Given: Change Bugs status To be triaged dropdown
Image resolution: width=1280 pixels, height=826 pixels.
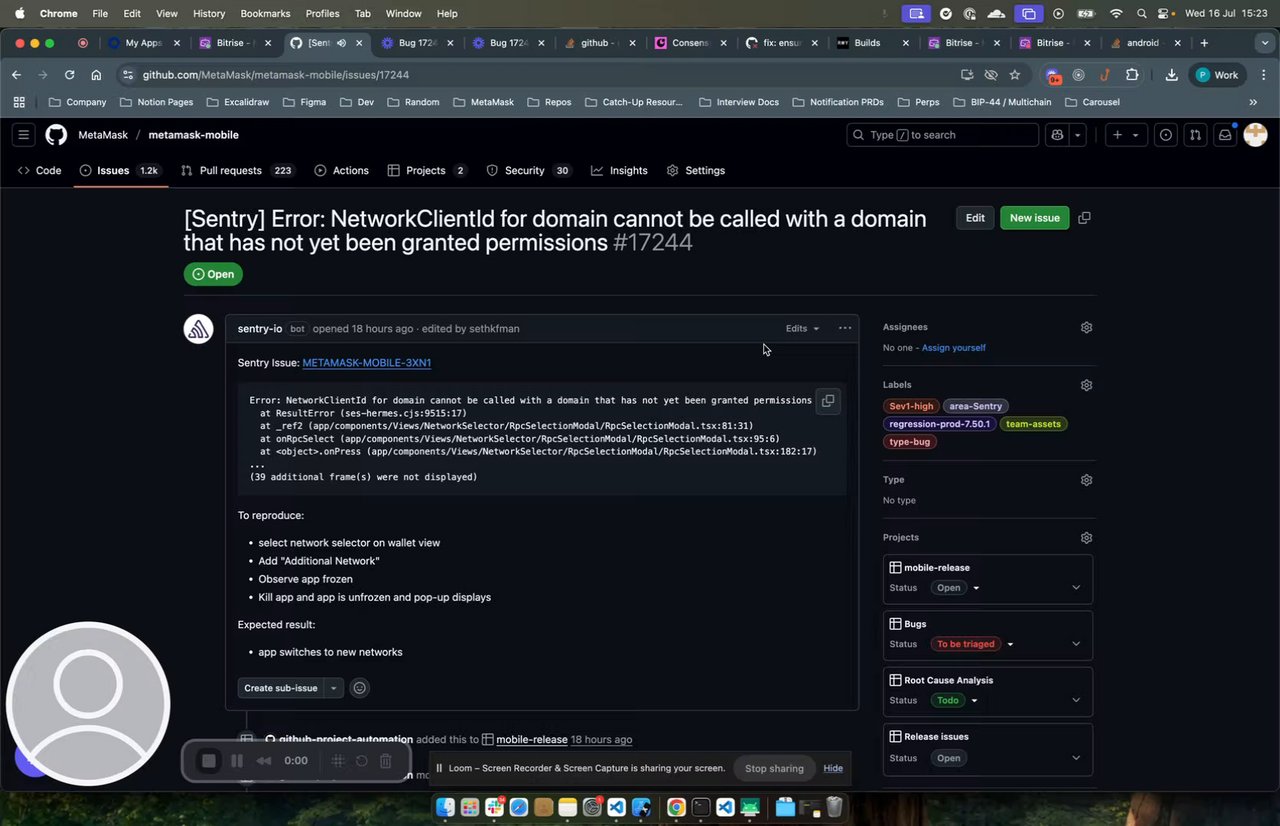Looking at the screenshot, I should tap(973, 644).
